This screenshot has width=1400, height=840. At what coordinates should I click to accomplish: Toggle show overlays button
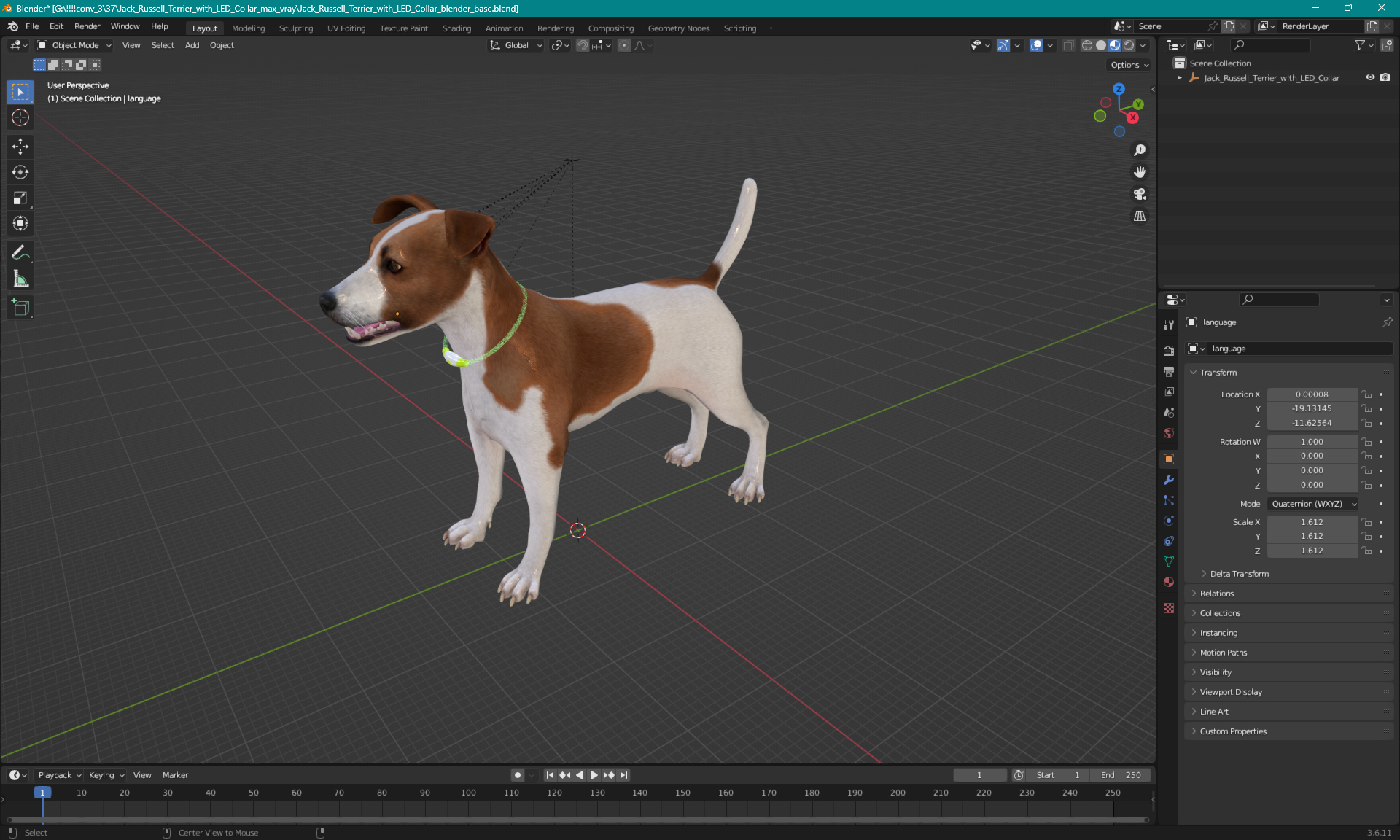1036,45
